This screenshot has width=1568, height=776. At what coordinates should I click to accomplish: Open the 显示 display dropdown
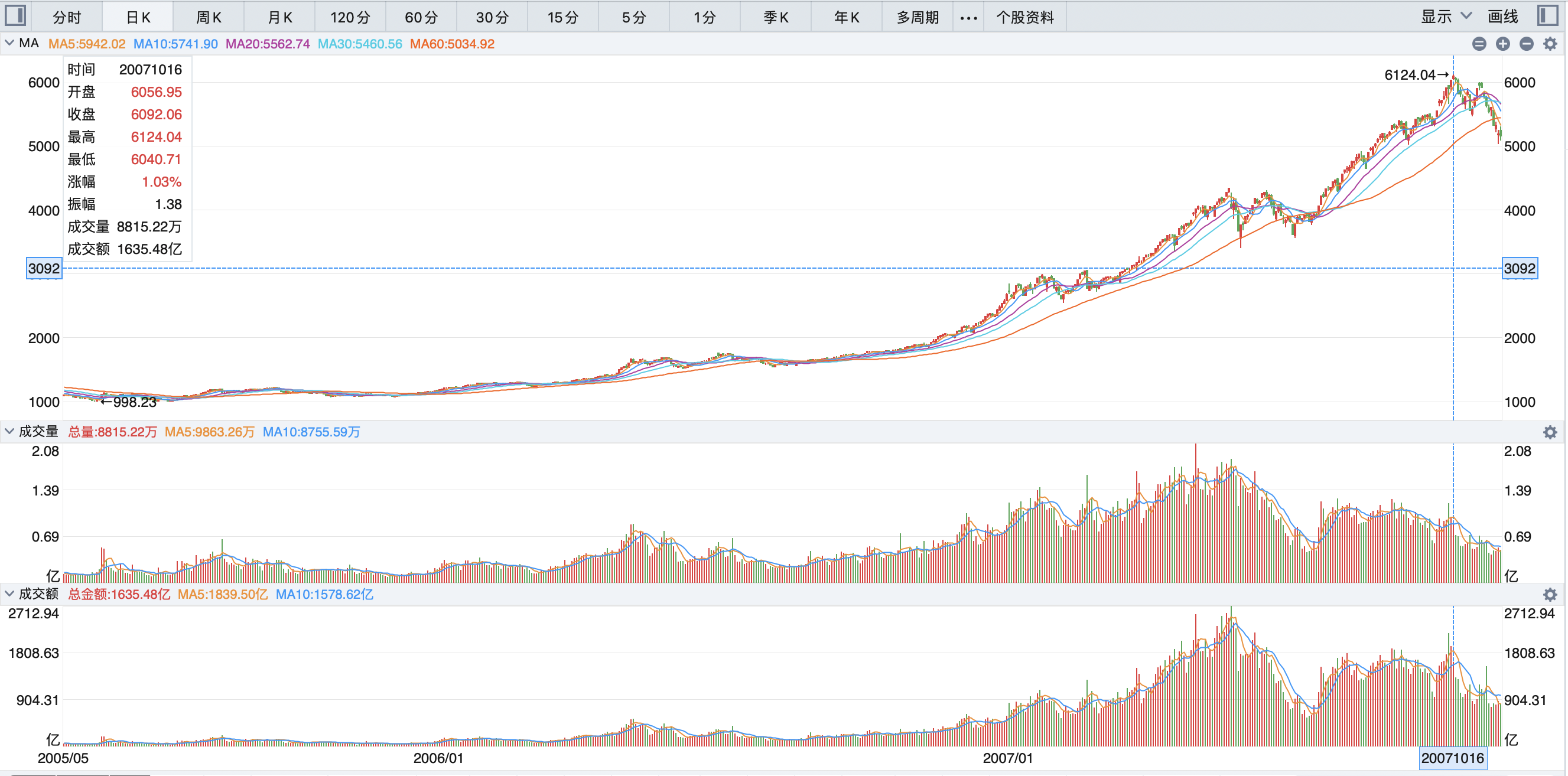pyautogui.click(x=1446, y=17)
